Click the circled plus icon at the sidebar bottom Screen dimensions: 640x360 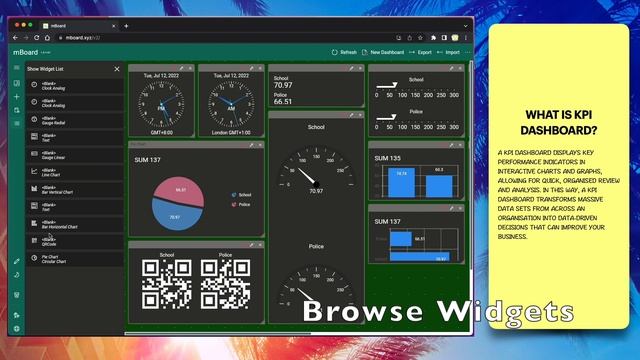[17, 329]
